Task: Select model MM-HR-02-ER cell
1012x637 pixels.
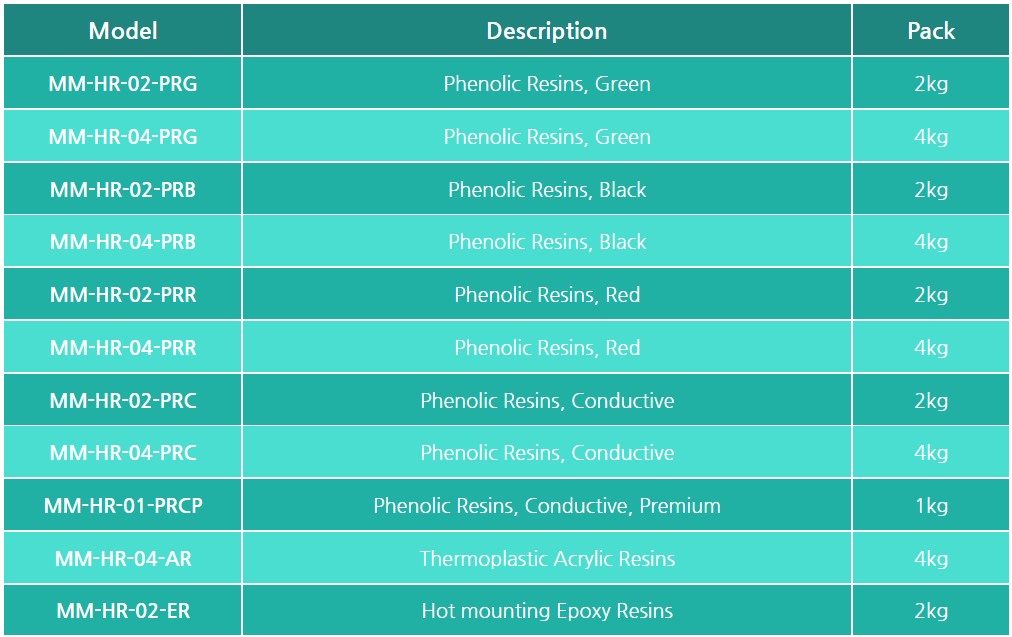Action: click(123, 611)
